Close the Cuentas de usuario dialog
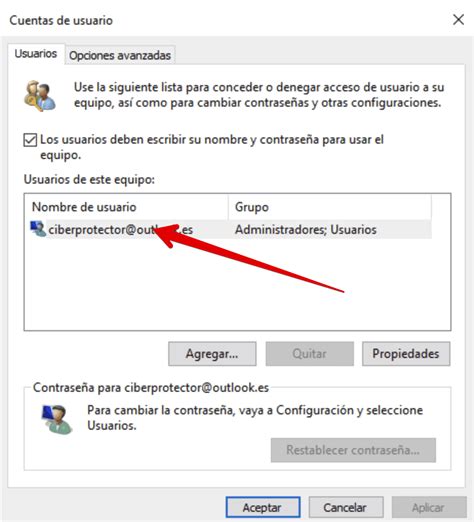The width and height of the screenshot is (474, 522). [458, 20]
